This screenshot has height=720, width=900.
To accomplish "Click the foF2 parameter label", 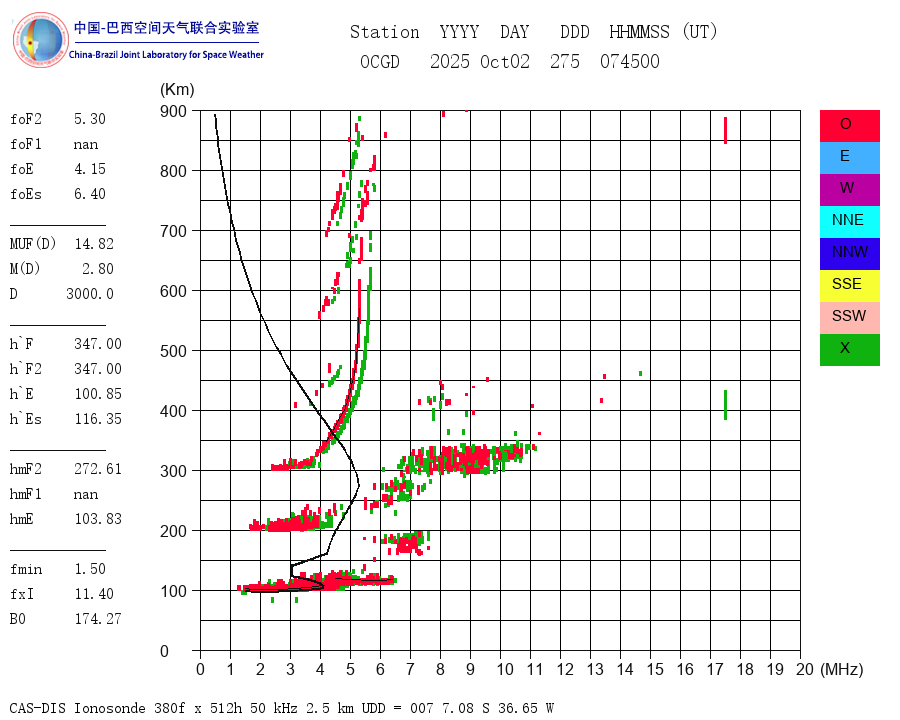I will [26, 119].
